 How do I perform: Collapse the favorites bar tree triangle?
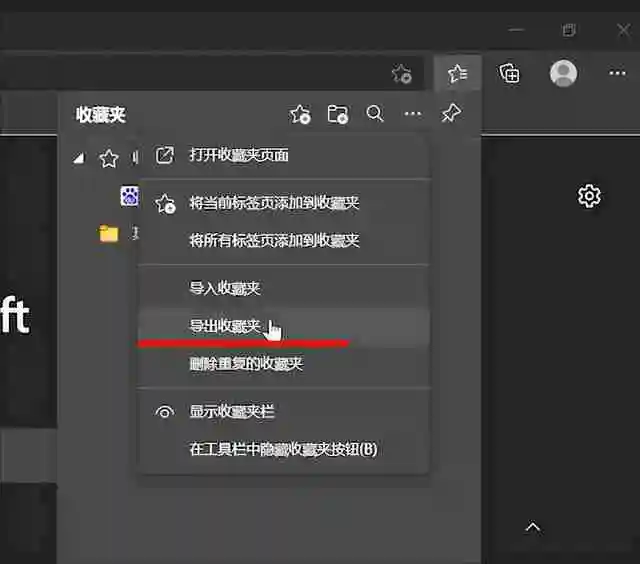[x=79, y=158]
